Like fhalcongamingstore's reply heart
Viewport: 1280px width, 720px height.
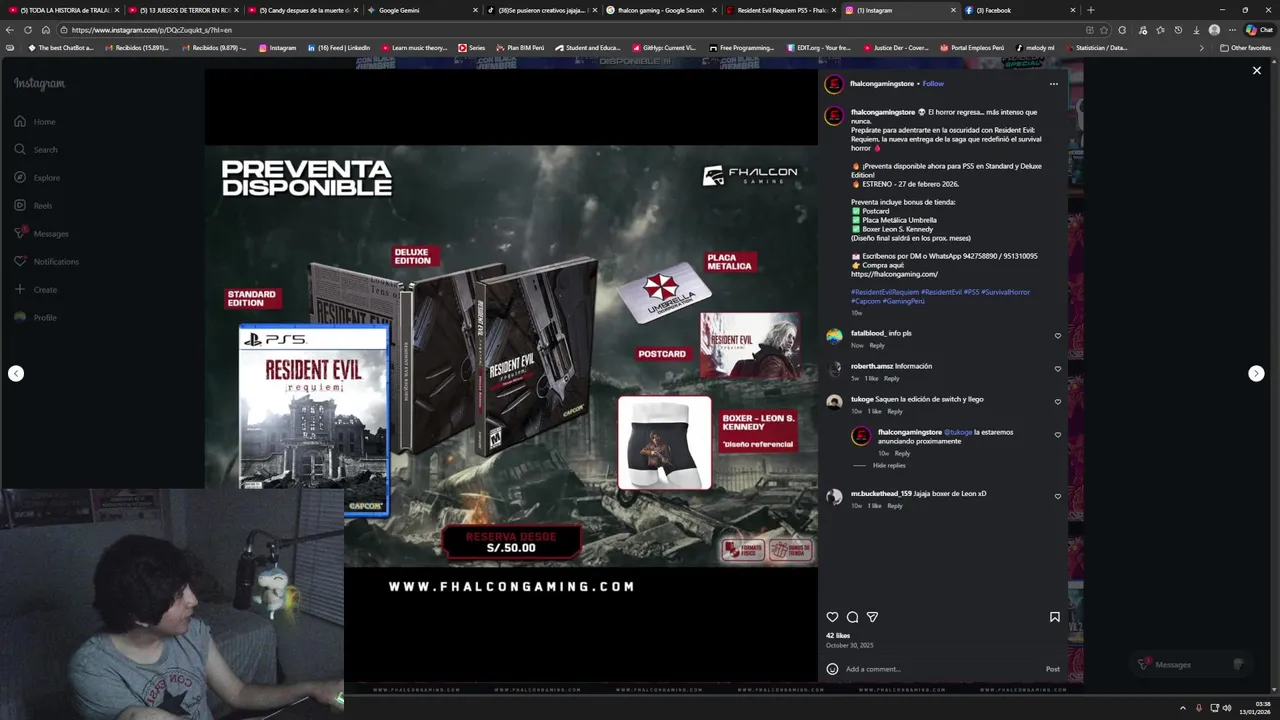(1057, 435)
